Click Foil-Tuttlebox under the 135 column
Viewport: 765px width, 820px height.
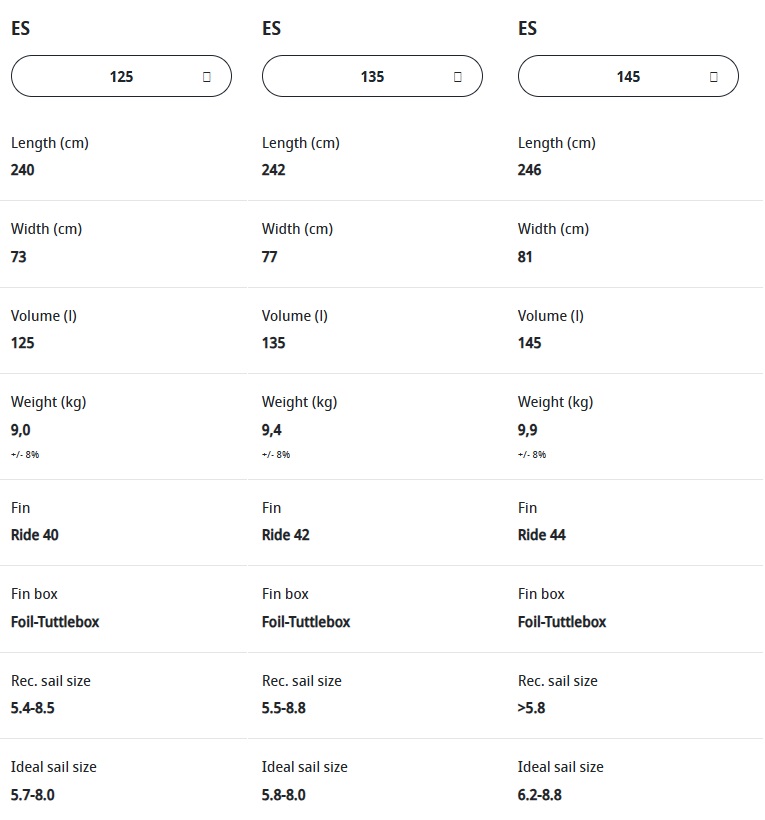pyautogui.click(x=306, y=622)
